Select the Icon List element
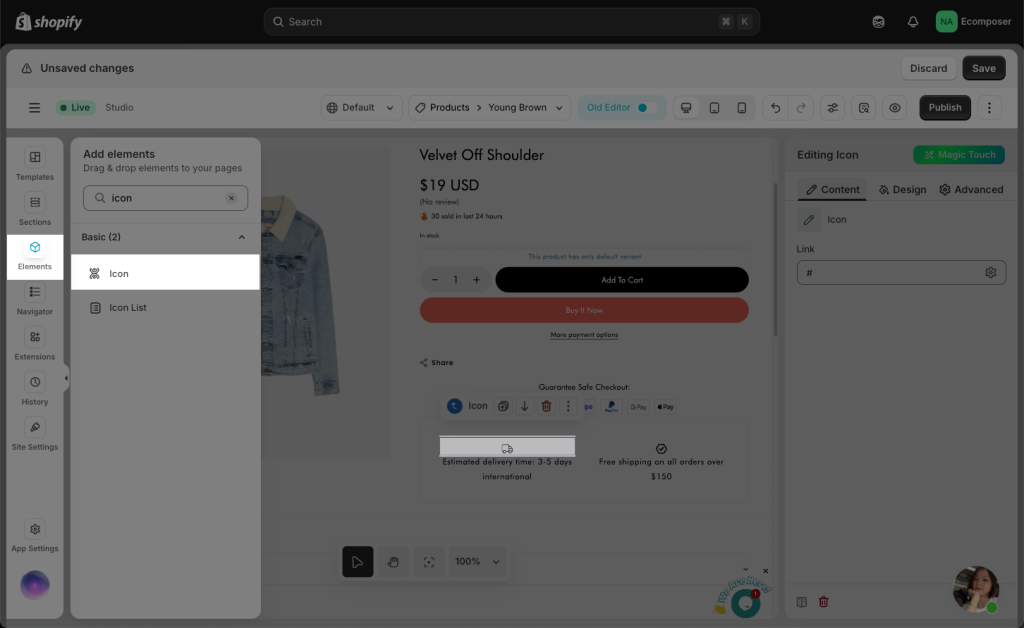Image resolution: width=1024 pixels, height=628 pixels. tap(128, 308)
